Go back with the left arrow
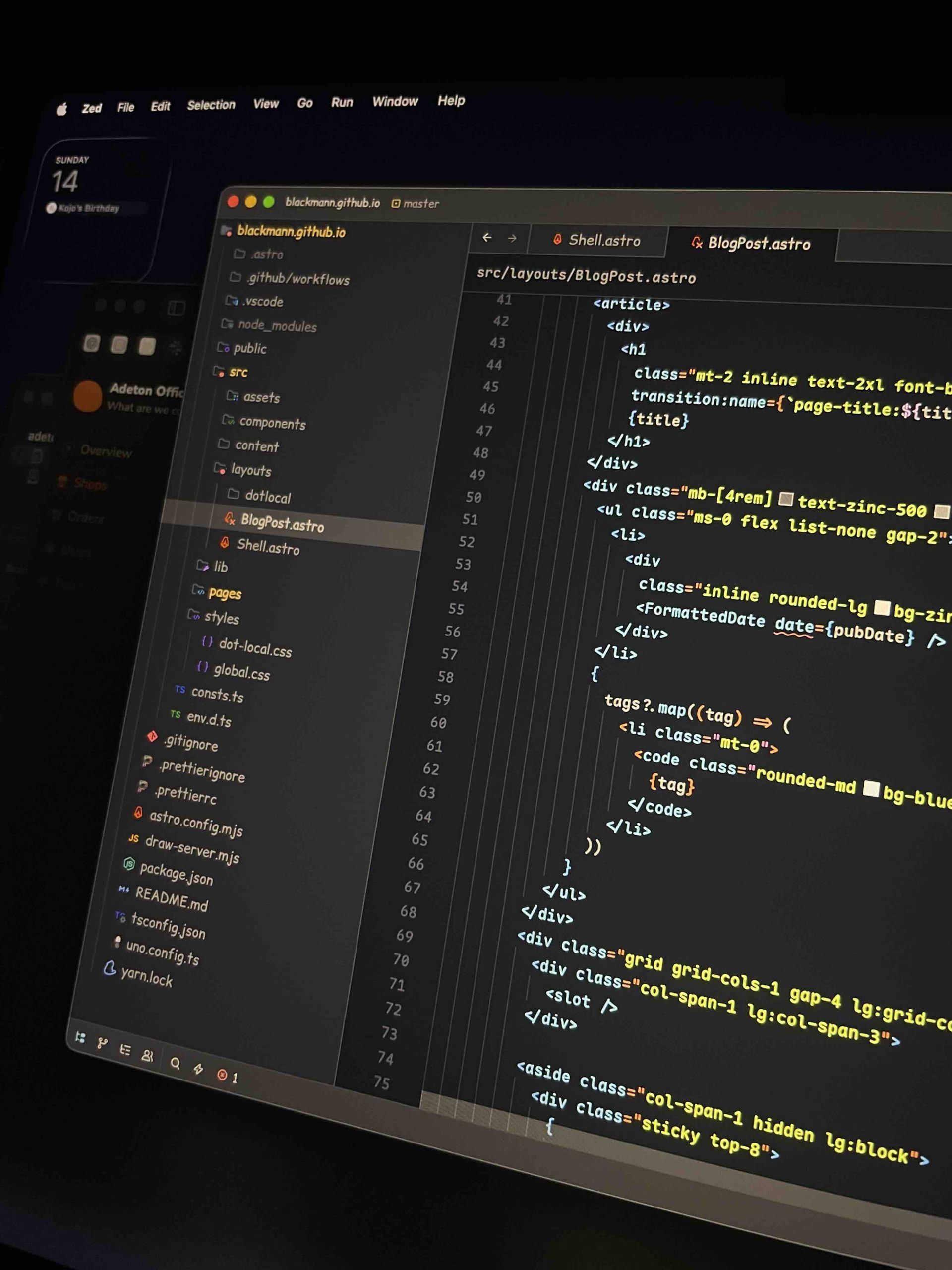This screenshot has width=952, height=1270. point(487,237)
